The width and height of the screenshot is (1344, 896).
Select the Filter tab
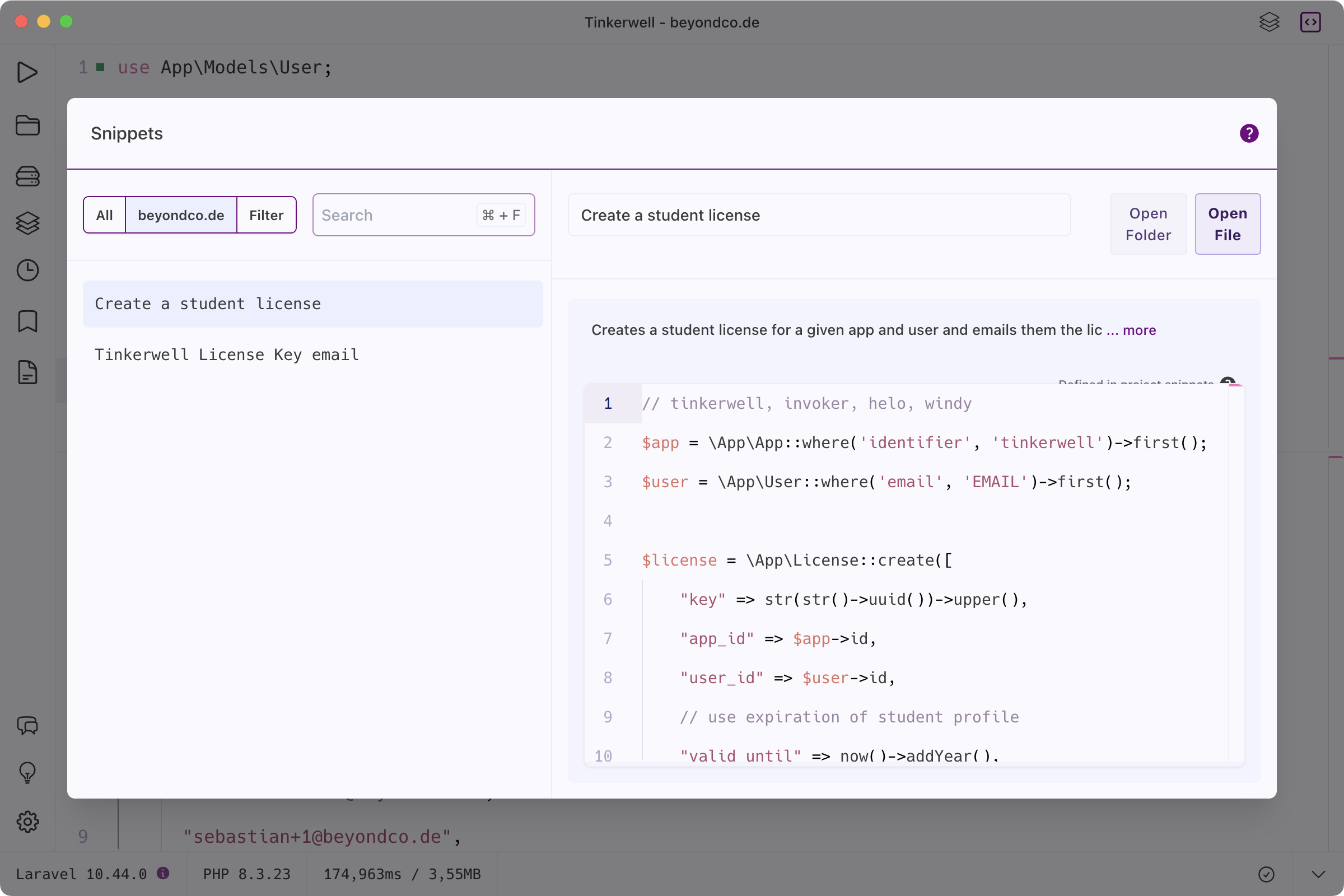(267, 215)
